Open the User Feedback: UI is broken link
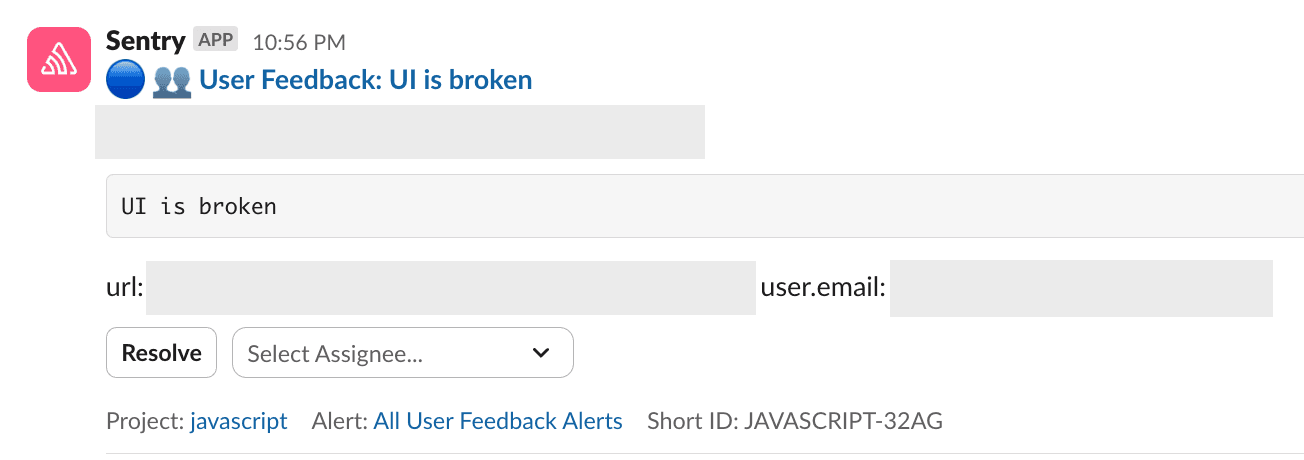 366,80
